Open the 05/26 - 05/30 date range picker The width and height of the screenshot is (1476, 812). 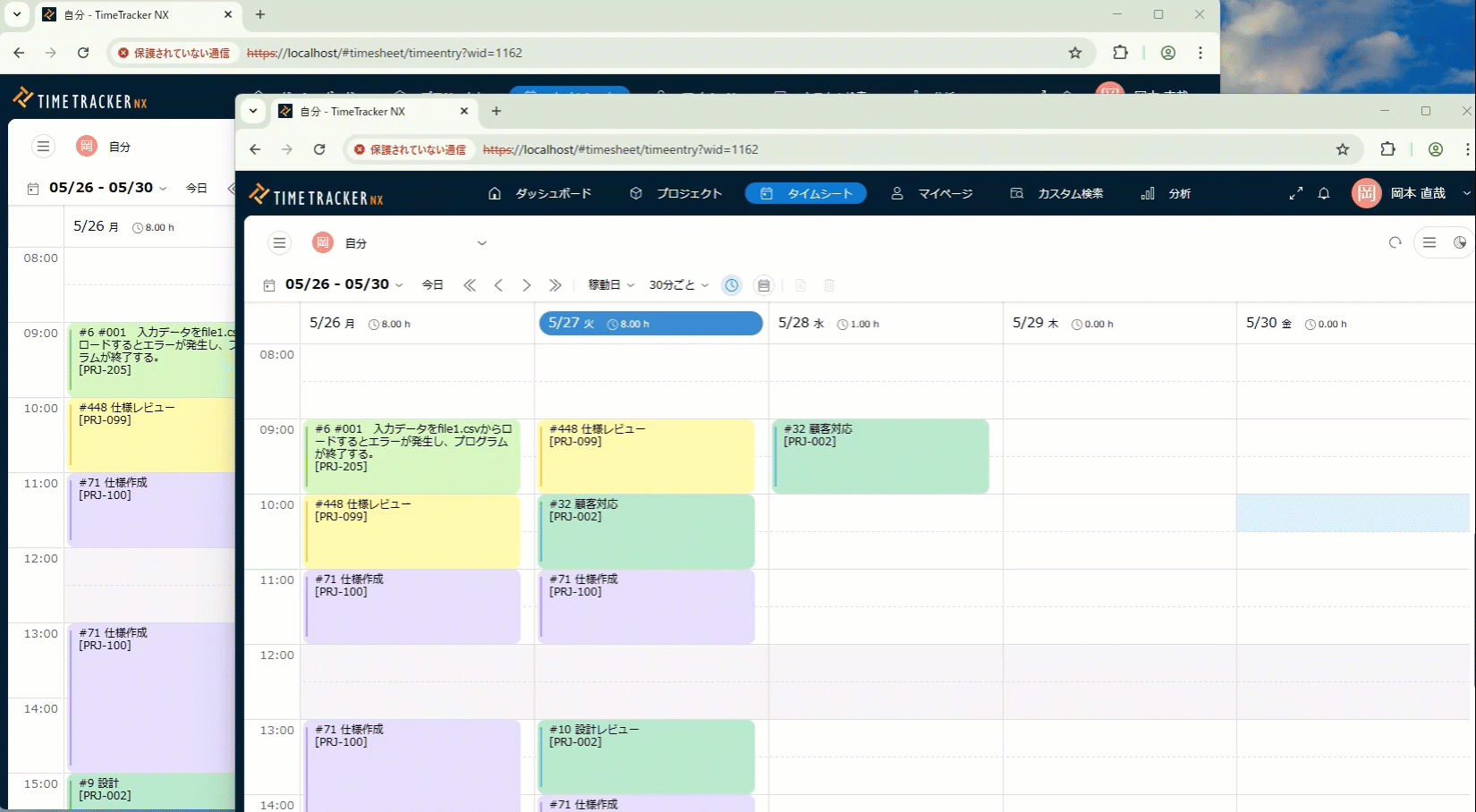[x=344, y=284]
